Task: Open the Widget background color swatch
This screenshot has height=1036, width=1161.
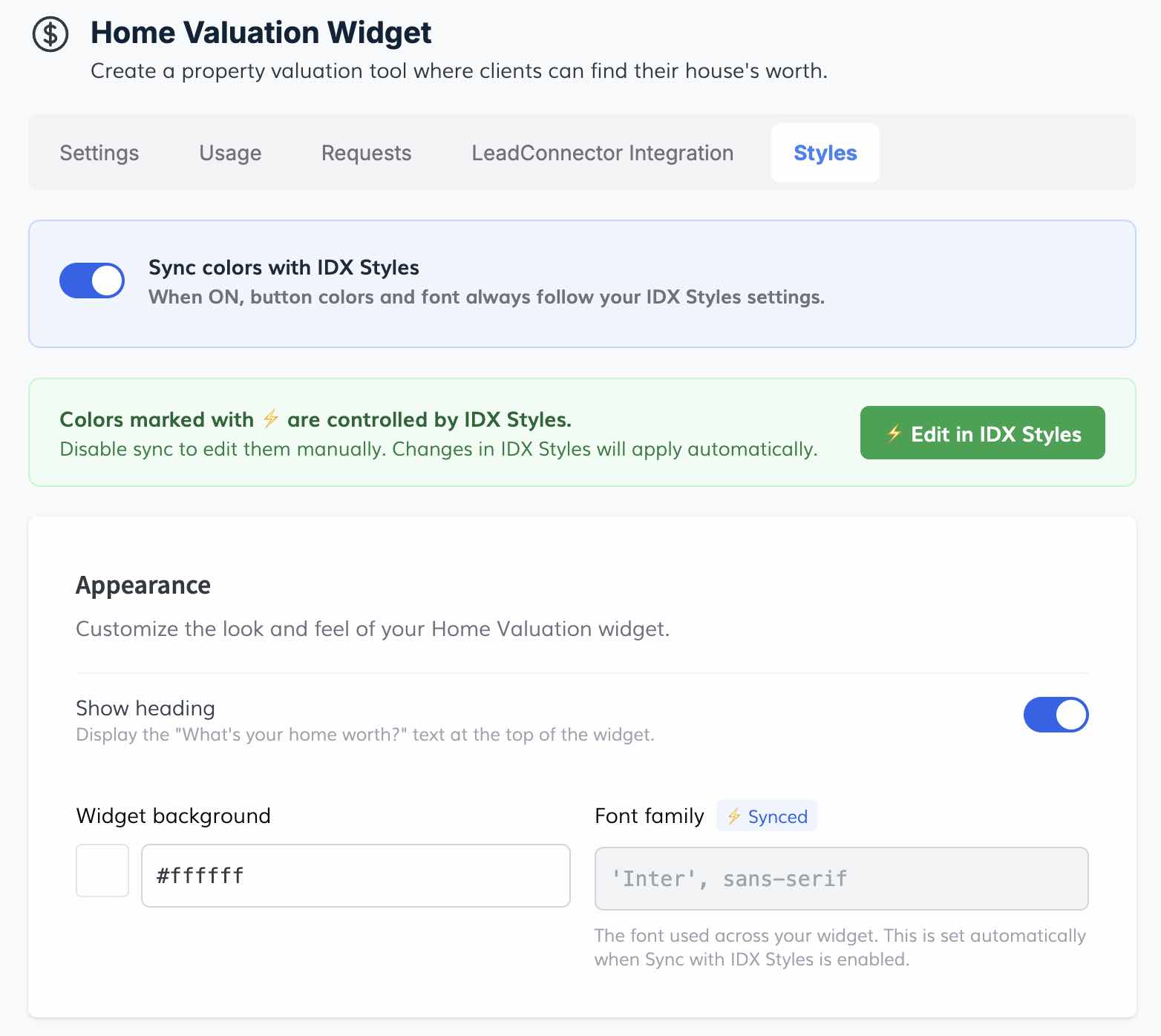Action: (x=102, y=871)
